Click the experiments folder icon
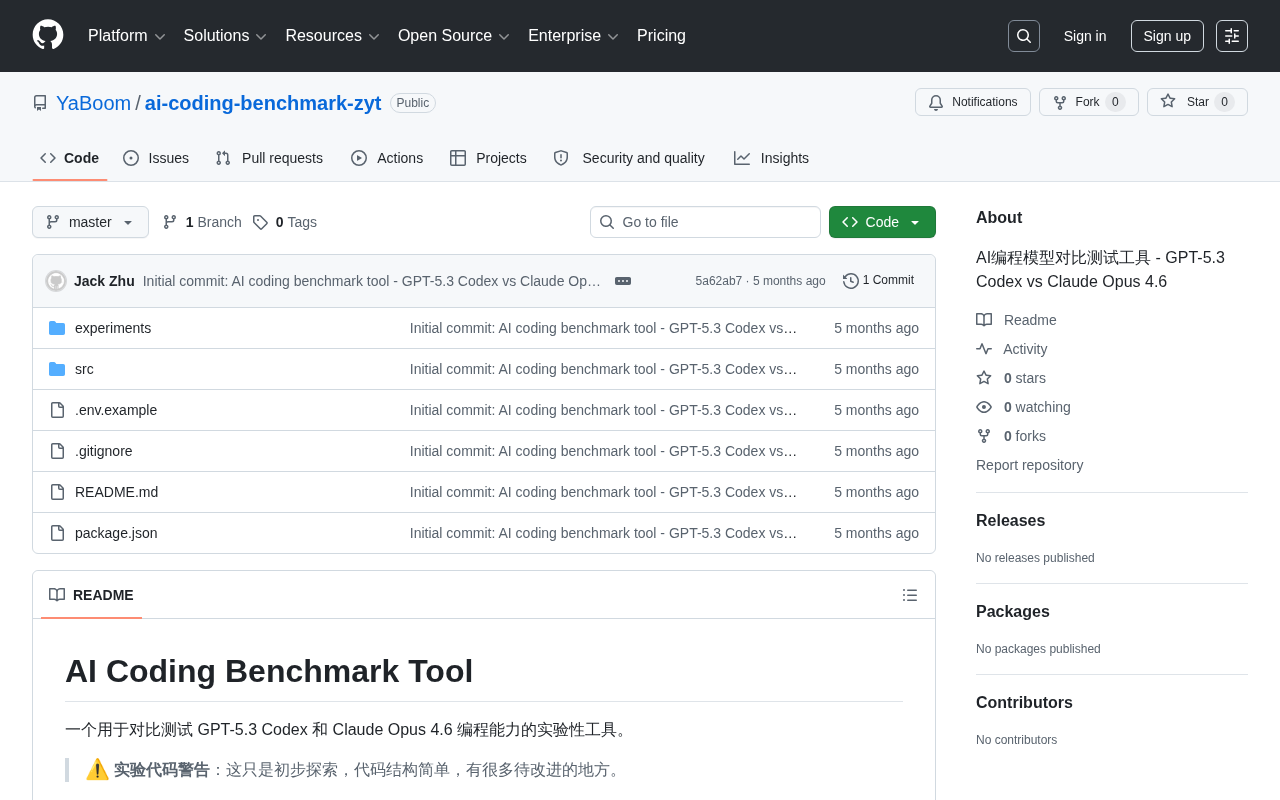 click(57, 328)
